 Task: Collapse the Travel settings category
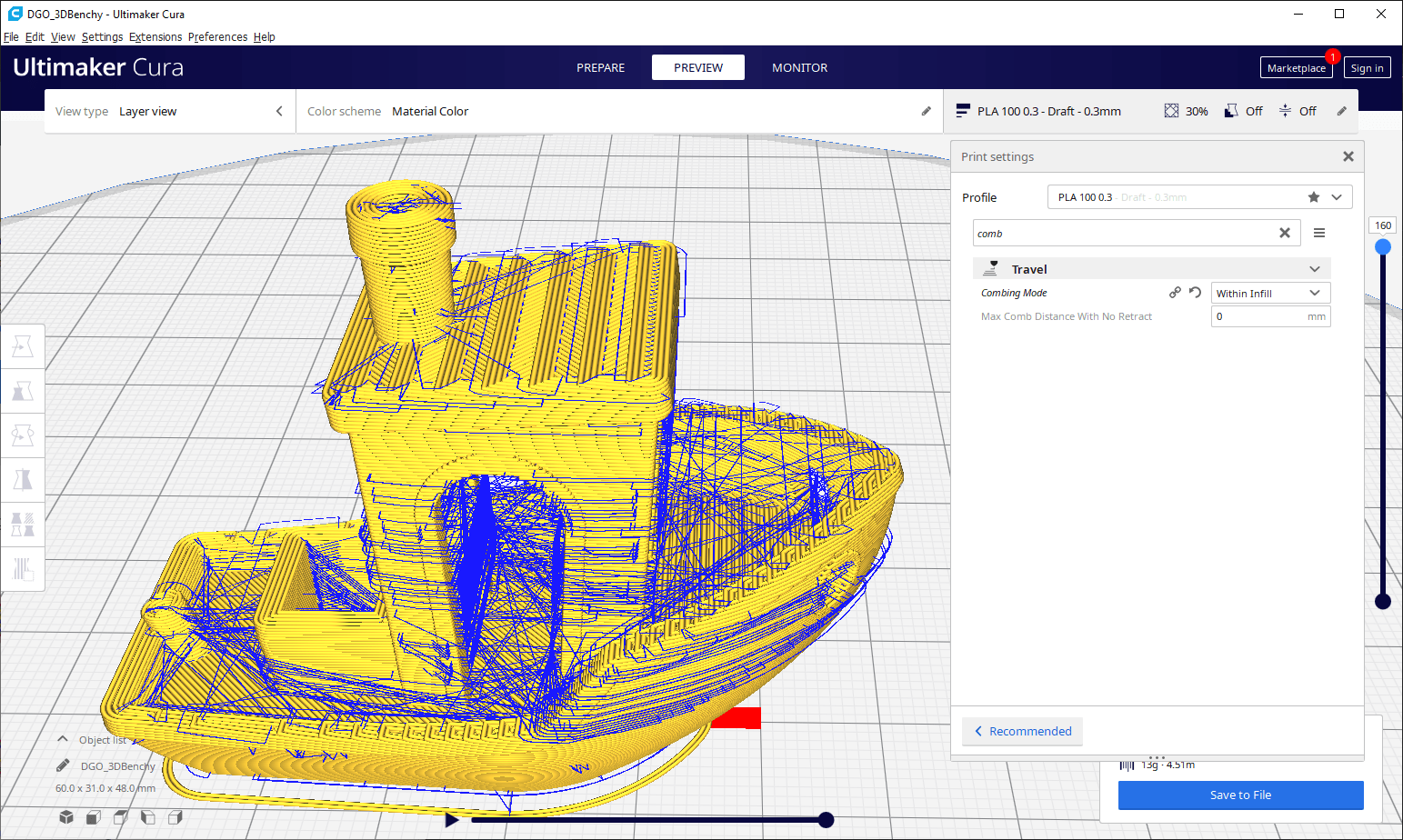[x=1315, y=269]
